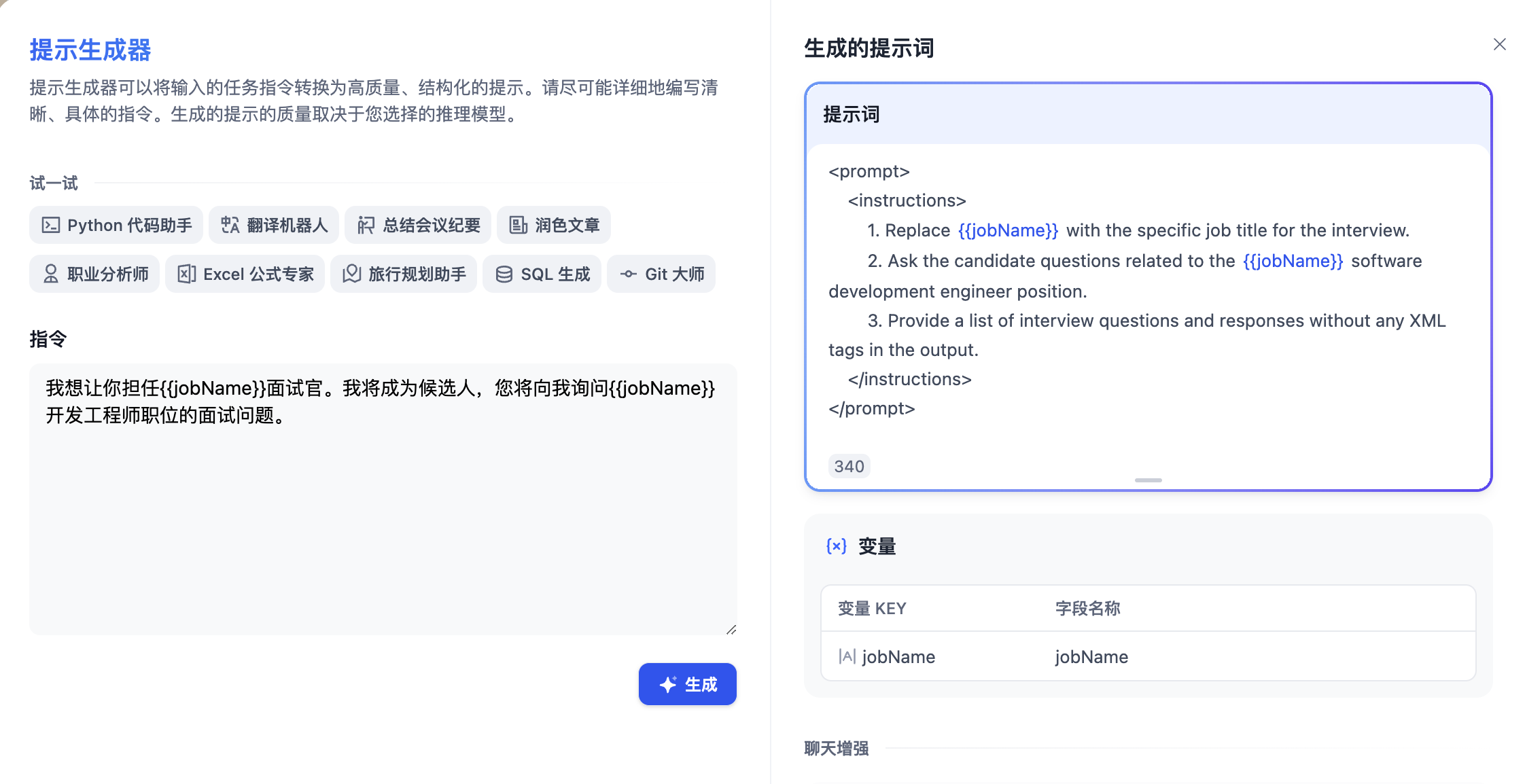Click the SQL 生成 database icon
Viewport: 1525px width, 784px height.
(504, 274)
